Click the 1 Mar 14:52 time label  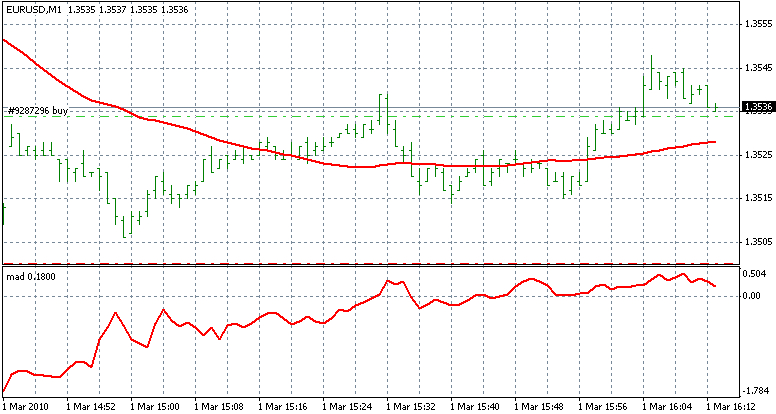[91, 407]
